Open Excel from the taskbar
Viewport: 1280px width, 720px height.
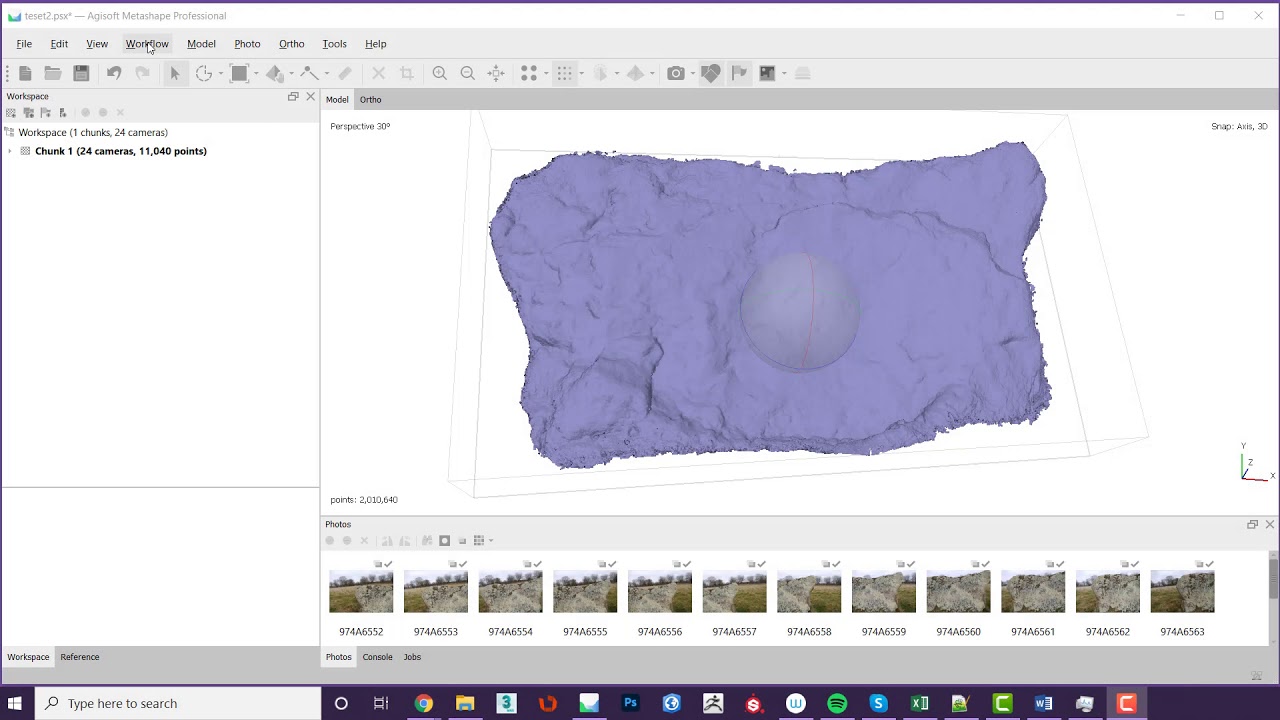[x=919, y=703]
